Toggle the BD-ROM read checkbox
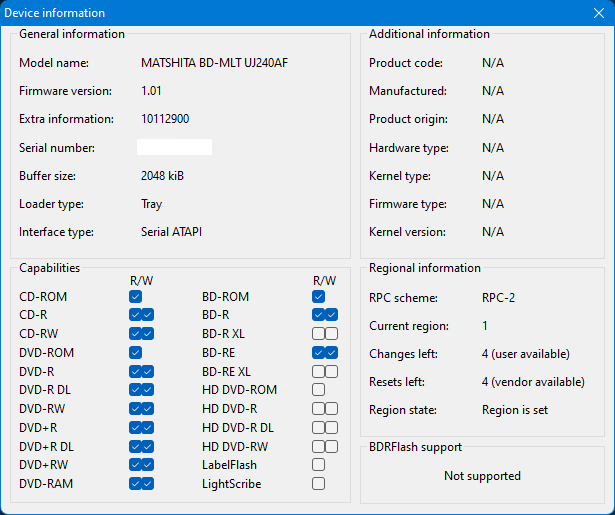Image resolution: width=615 pixels, height=515 pixels. pyautogui.click(x=318, y=297)
